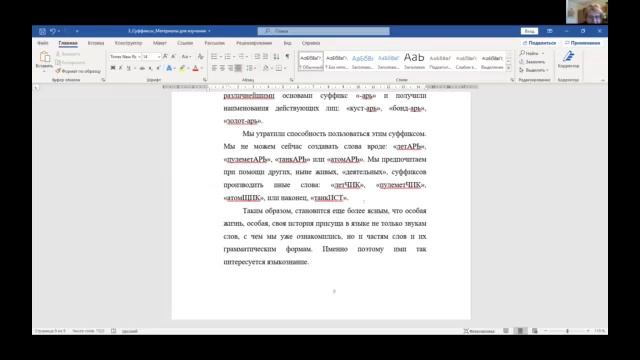Click the word count in status bar

pos(88,331)
